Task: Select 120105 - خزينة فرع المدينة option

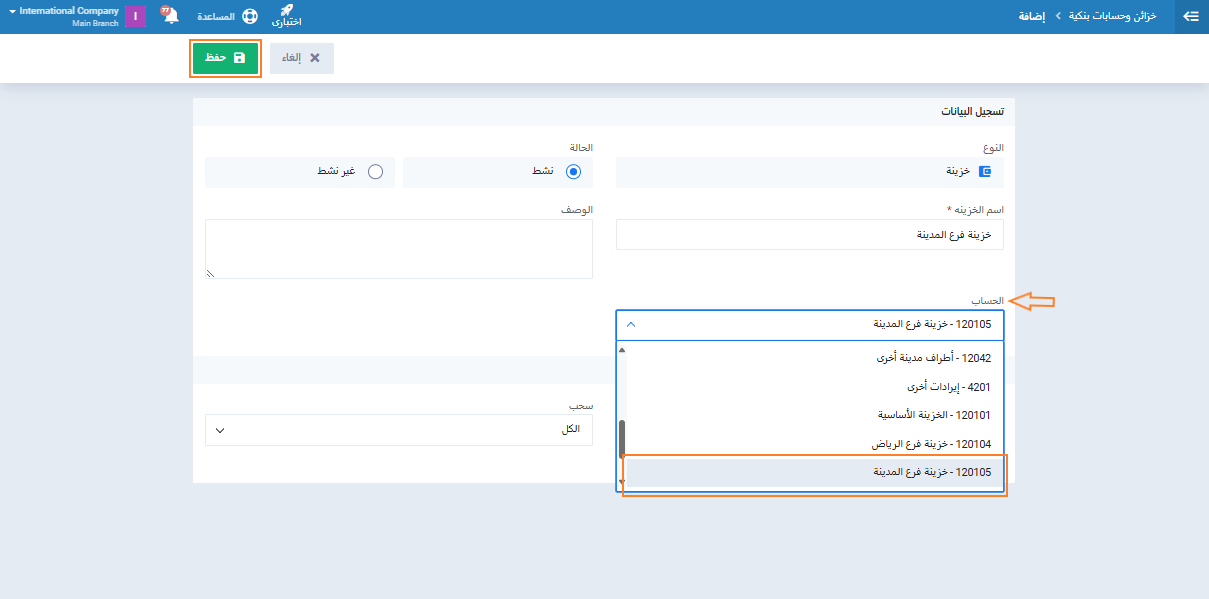Action: click(929, 472)
